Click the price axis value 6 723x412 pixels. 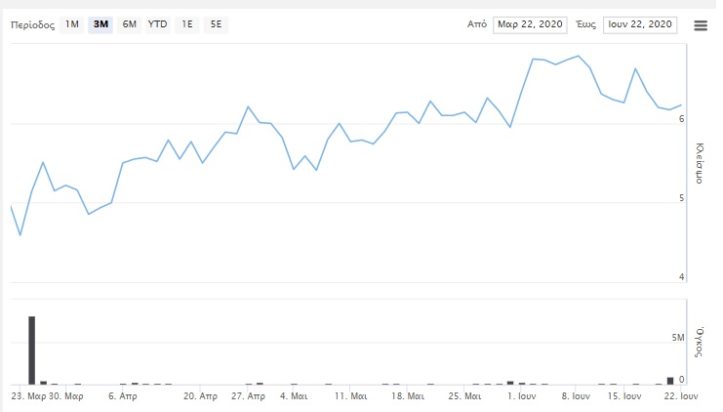pyautogui.click(x=681, y=119)
